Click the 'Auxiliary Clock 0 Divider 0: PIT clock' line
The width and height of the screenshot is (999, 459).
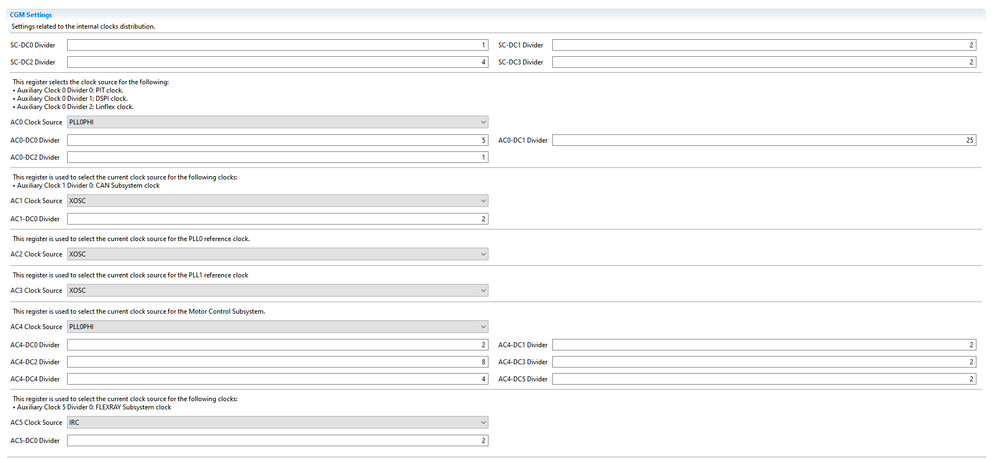click(69, 91)
